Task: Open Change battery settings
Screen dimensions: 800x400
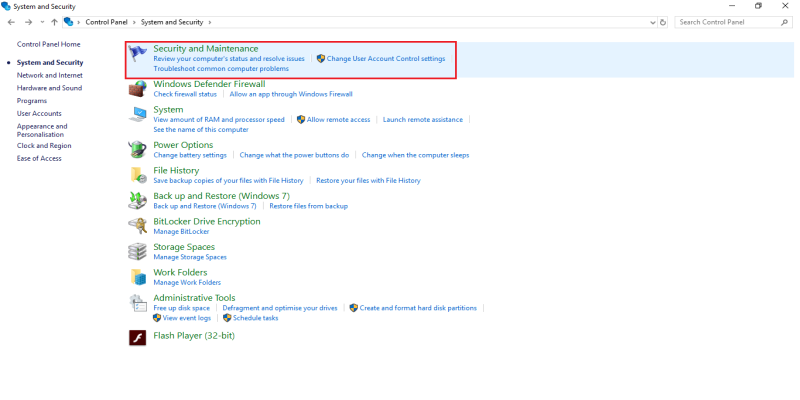Action: (190, 155)
